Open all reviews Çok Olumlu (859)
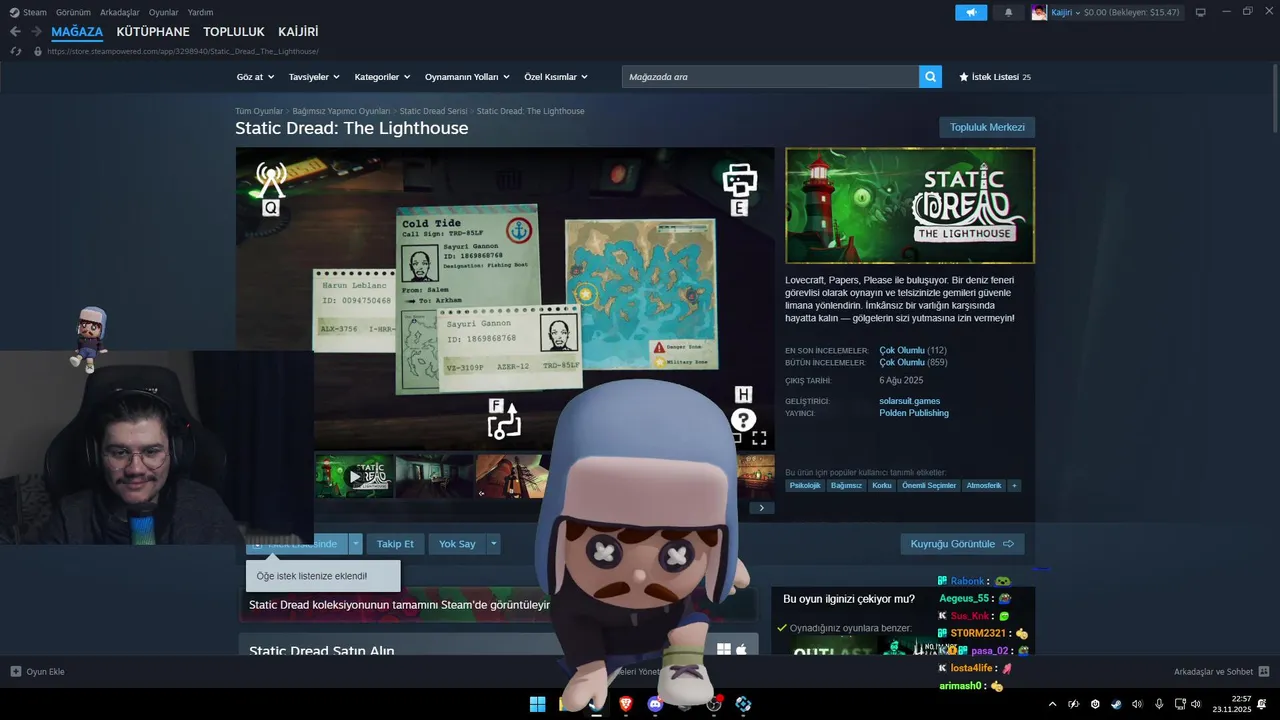Image resolution: width=1280 pixels, height=720 pixels. coord(912,362)
